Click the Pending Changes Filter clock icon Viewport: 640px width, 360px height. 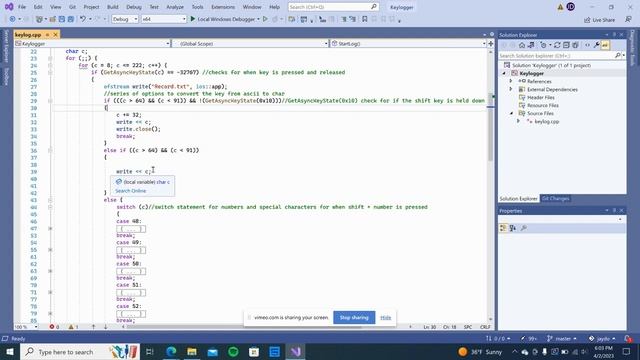click(543, 45)
